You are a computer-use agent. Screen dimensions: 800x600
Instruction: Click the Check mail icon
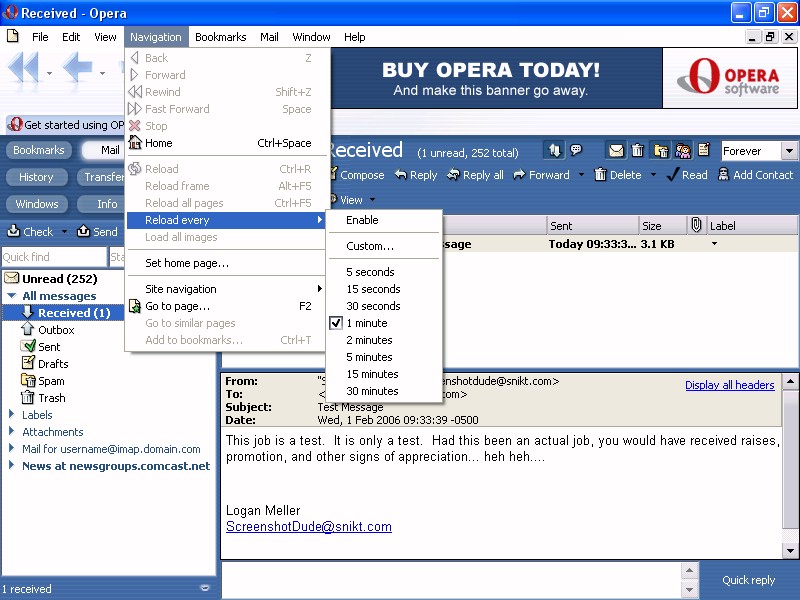point(13,231)
